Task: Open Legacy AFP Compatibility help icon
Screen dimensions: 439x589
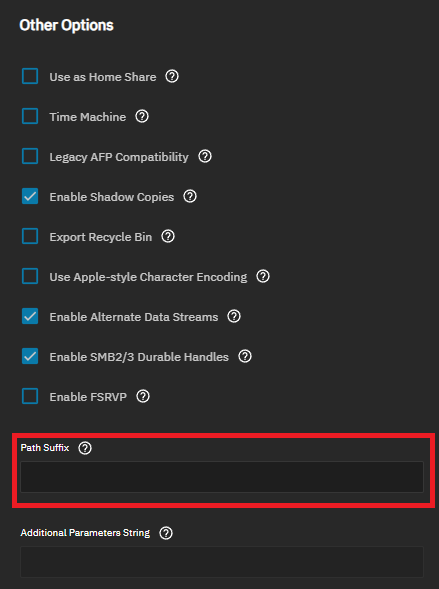Action: click(205, 156)
